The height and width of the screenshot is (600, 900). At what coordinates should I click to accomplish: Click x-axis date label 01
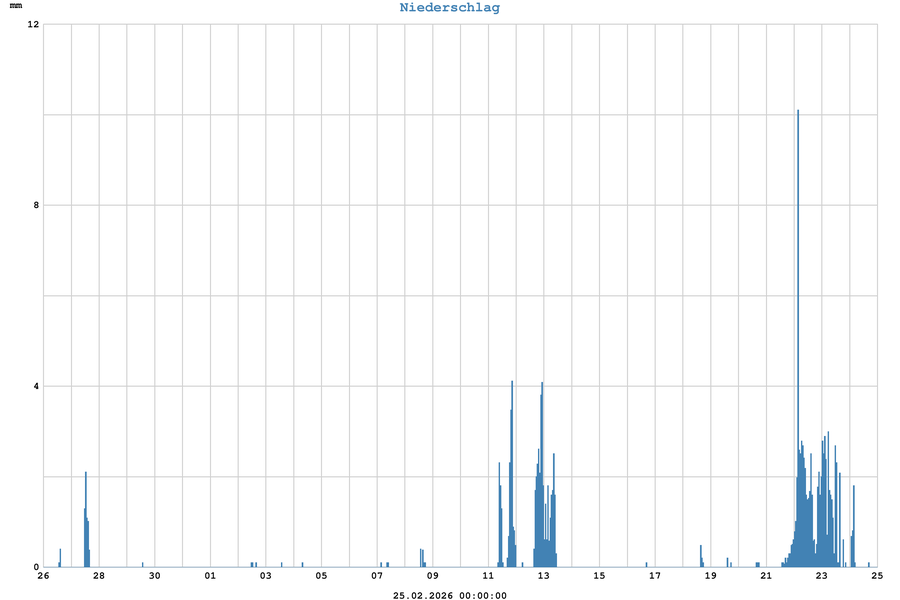210,576
